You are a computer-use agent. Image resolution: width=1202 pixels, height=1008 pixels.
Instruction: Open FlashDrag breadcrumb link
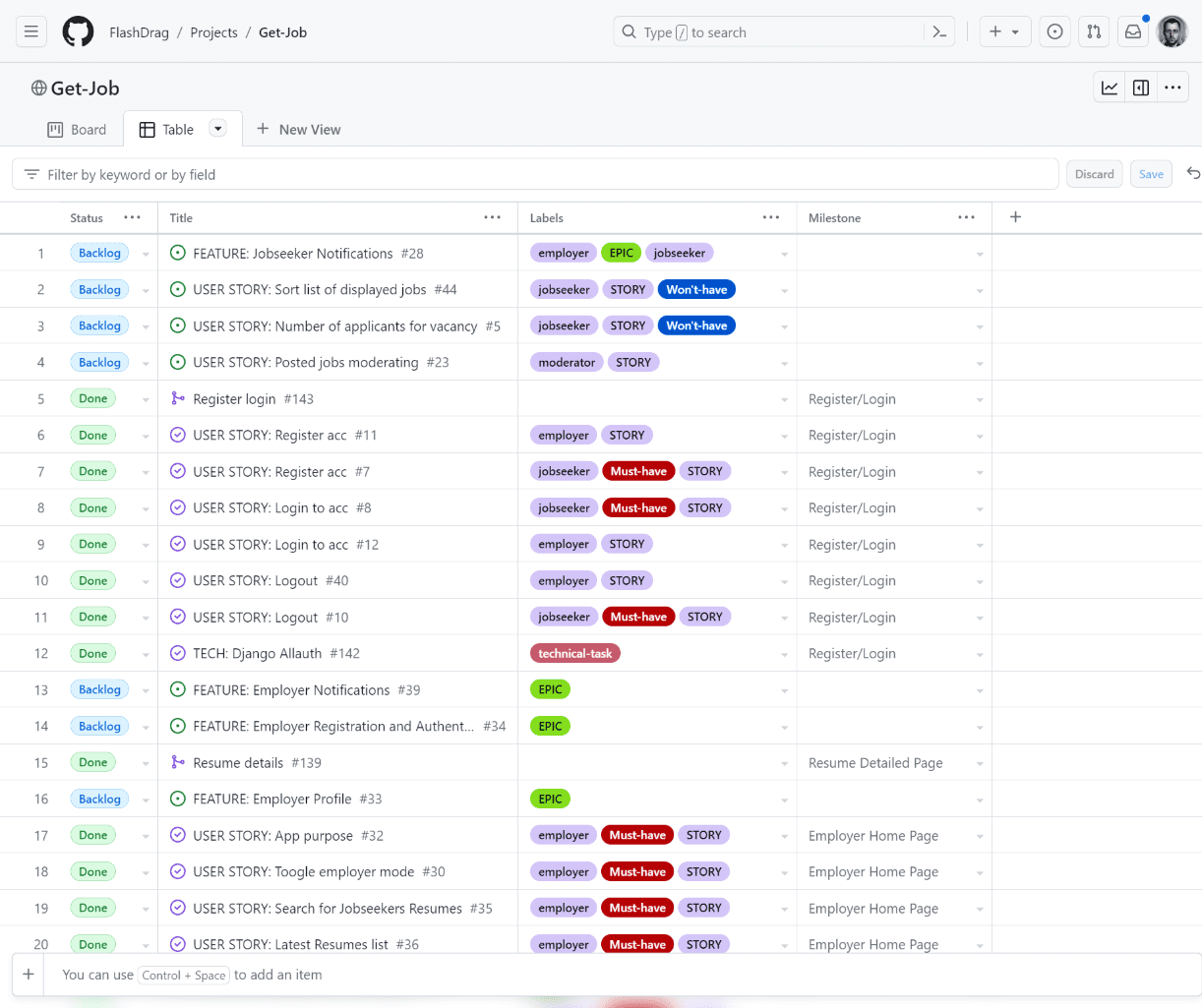(140, 32)
